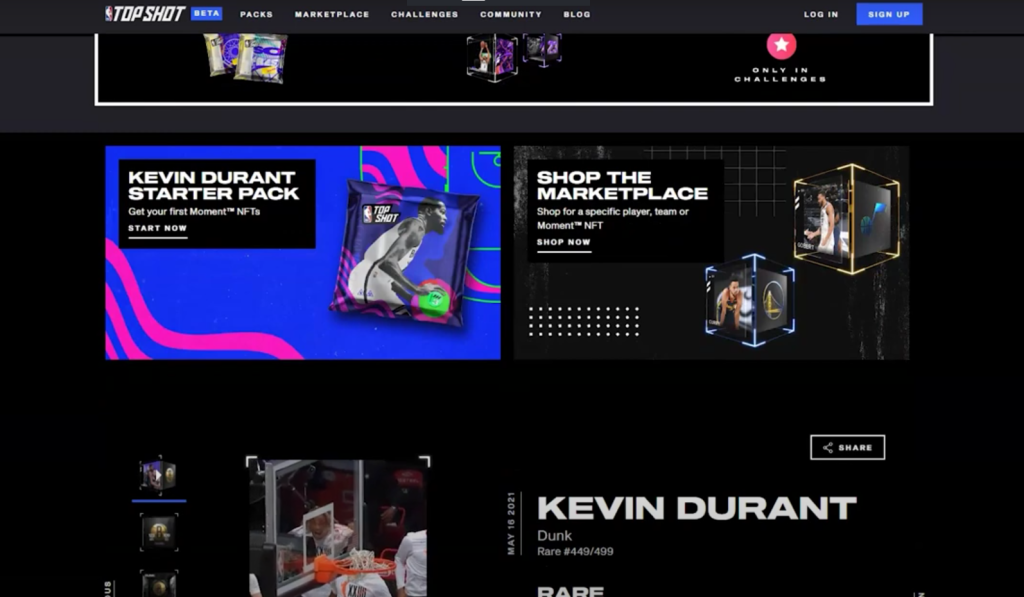Click the Share button
1024x597 pixels.
pos(848,447)
